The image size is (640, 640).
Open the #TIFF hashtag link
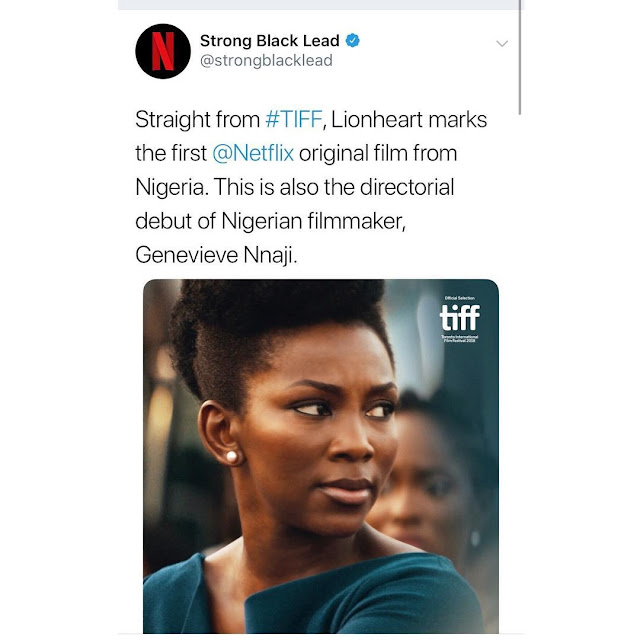click(x=293, y=119)
